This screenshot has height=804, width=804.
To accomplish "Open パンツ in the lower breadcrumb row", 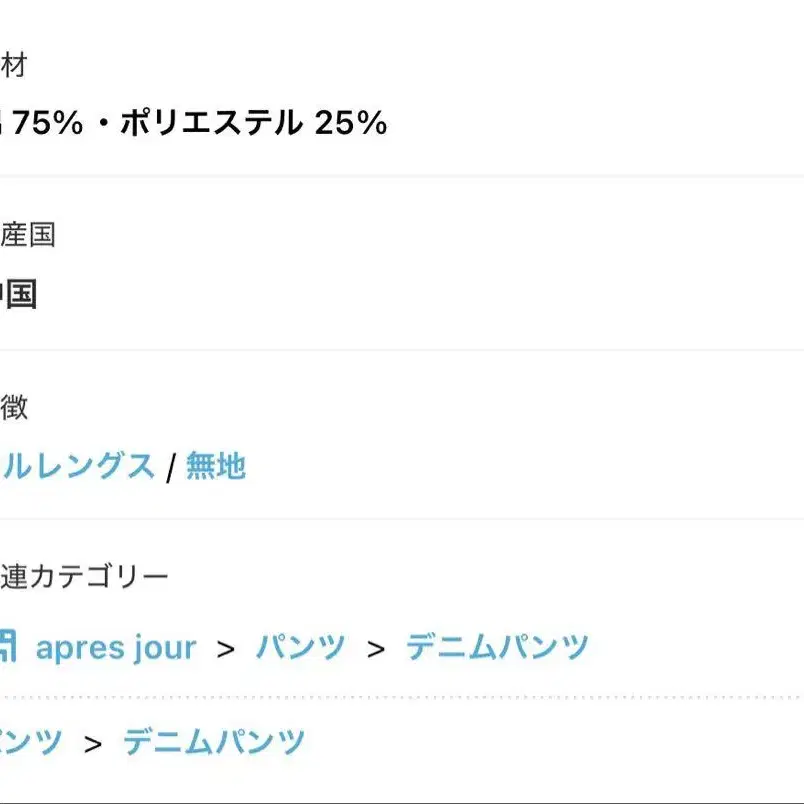I will [x=30, y=741].
